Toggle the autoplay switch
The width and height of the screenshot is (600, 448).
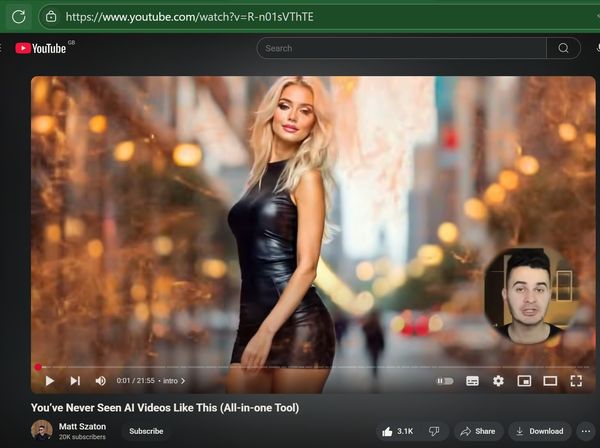point(445,381)
